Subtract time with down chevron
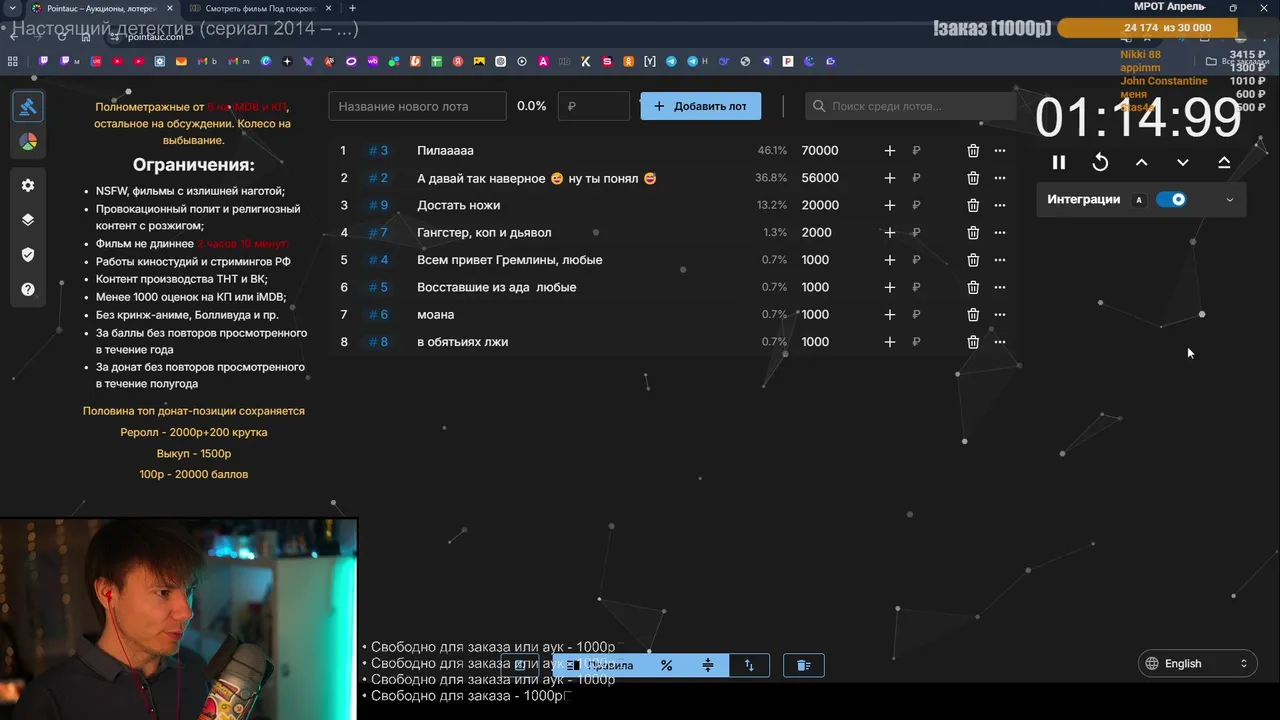 (x=1183, y=162)
